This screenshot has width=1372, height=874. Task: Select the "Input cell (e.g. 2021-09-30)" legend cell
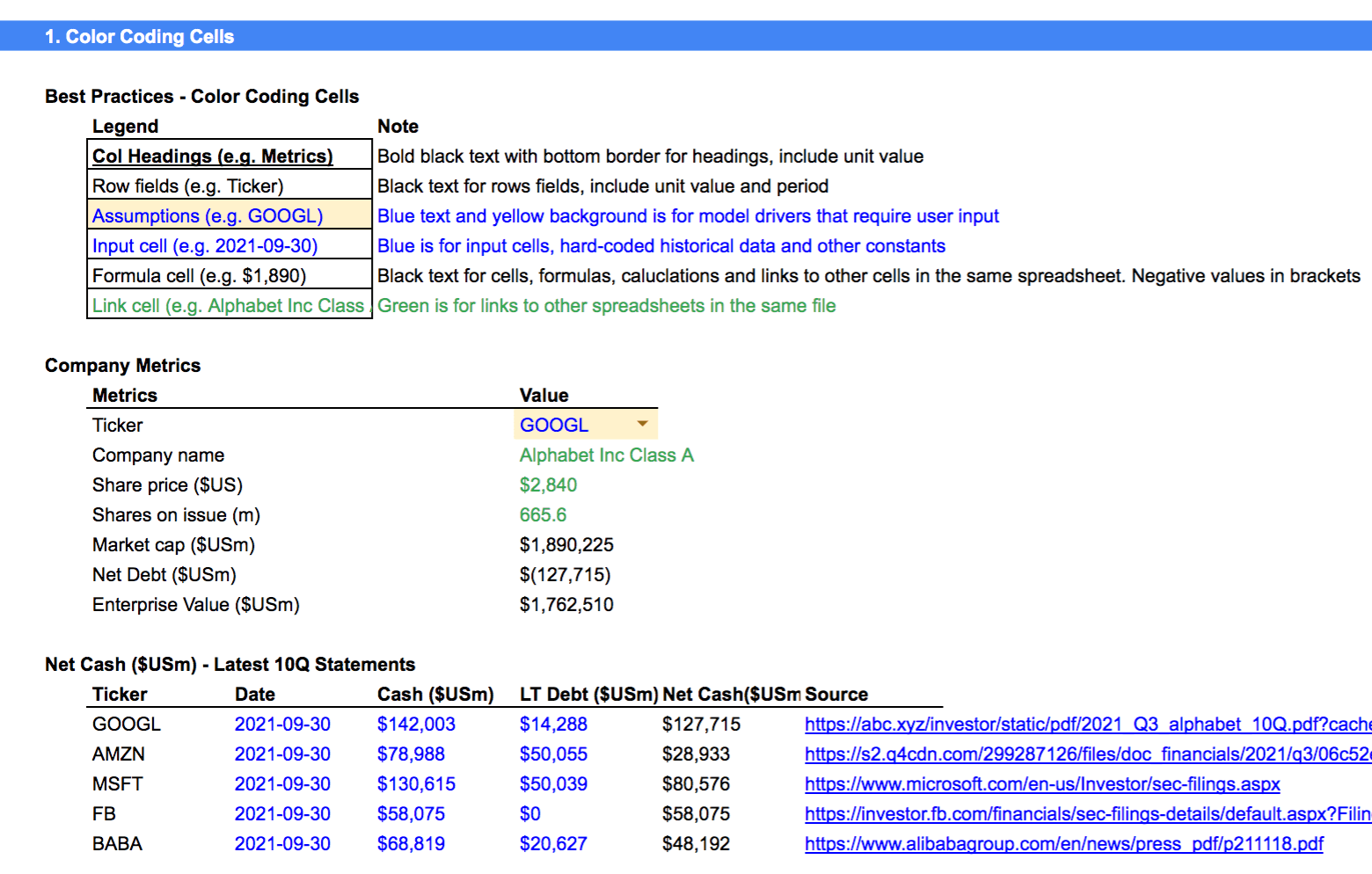click(x=230, y=245)
